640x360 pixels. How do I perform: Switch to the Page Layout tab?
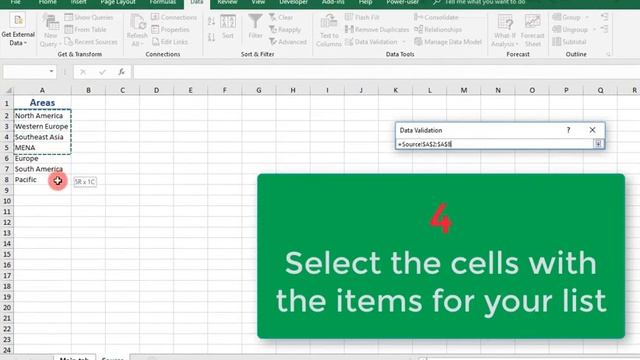click(x=118, y=2)
